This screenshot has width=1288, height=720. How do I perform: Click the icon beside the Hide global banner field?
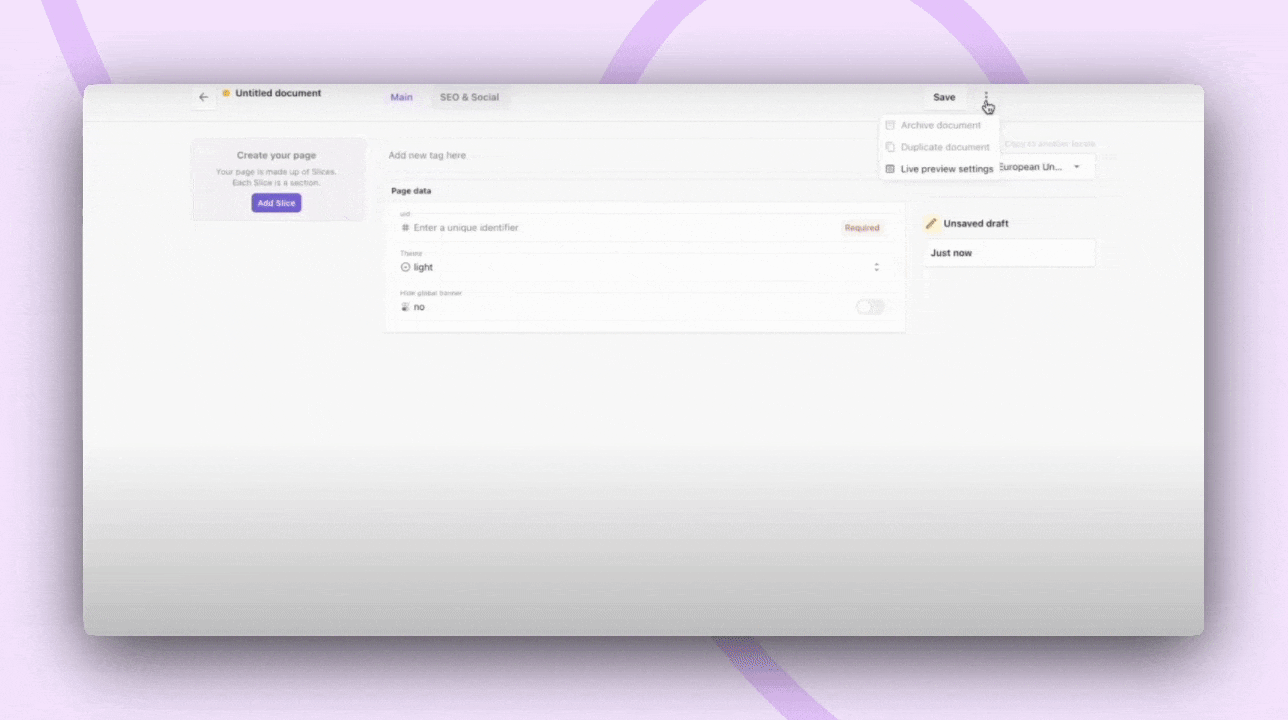(x=404, y=307)
